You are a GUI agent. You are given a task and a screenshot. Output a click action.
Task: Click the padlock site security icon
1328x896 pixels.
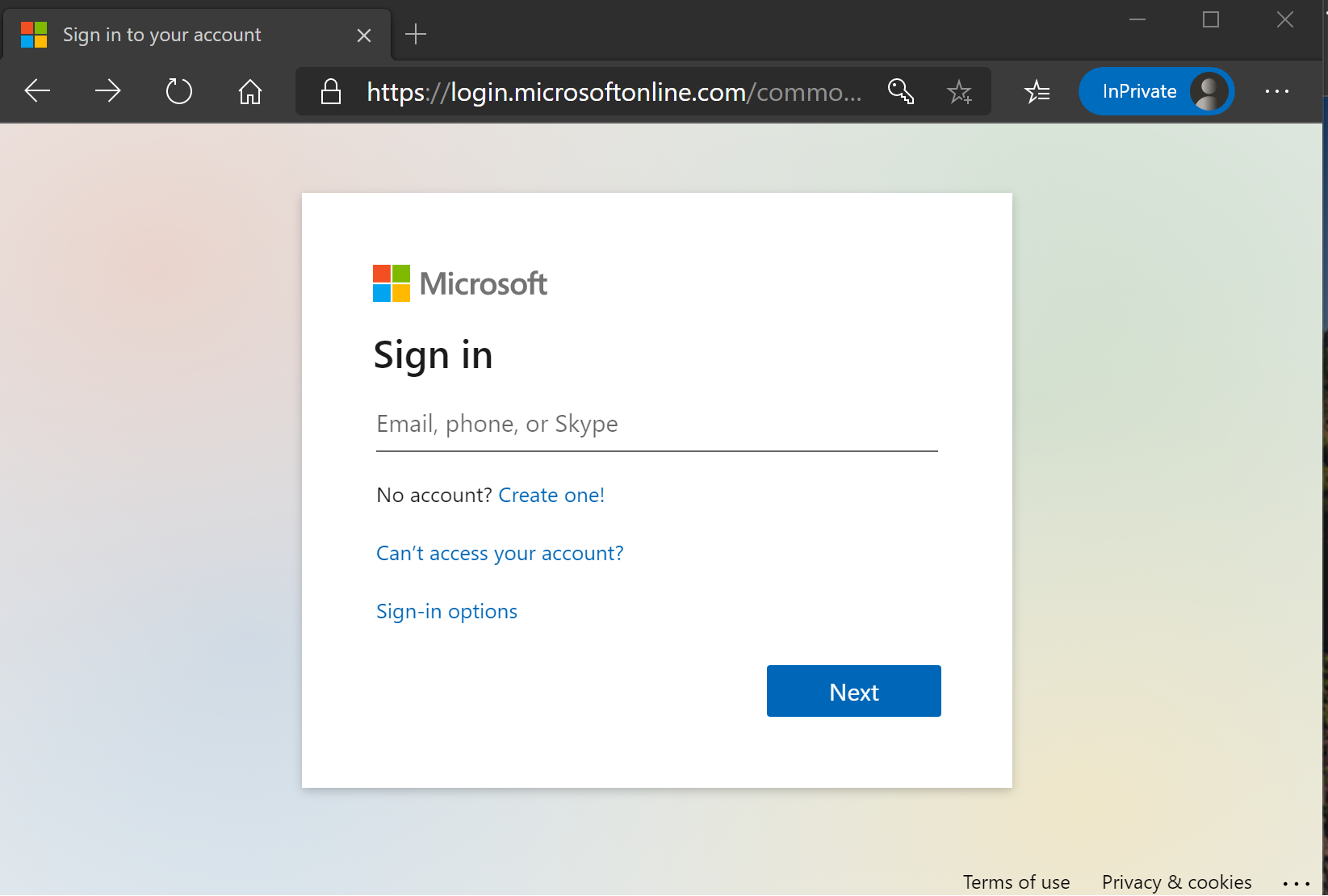330,91
